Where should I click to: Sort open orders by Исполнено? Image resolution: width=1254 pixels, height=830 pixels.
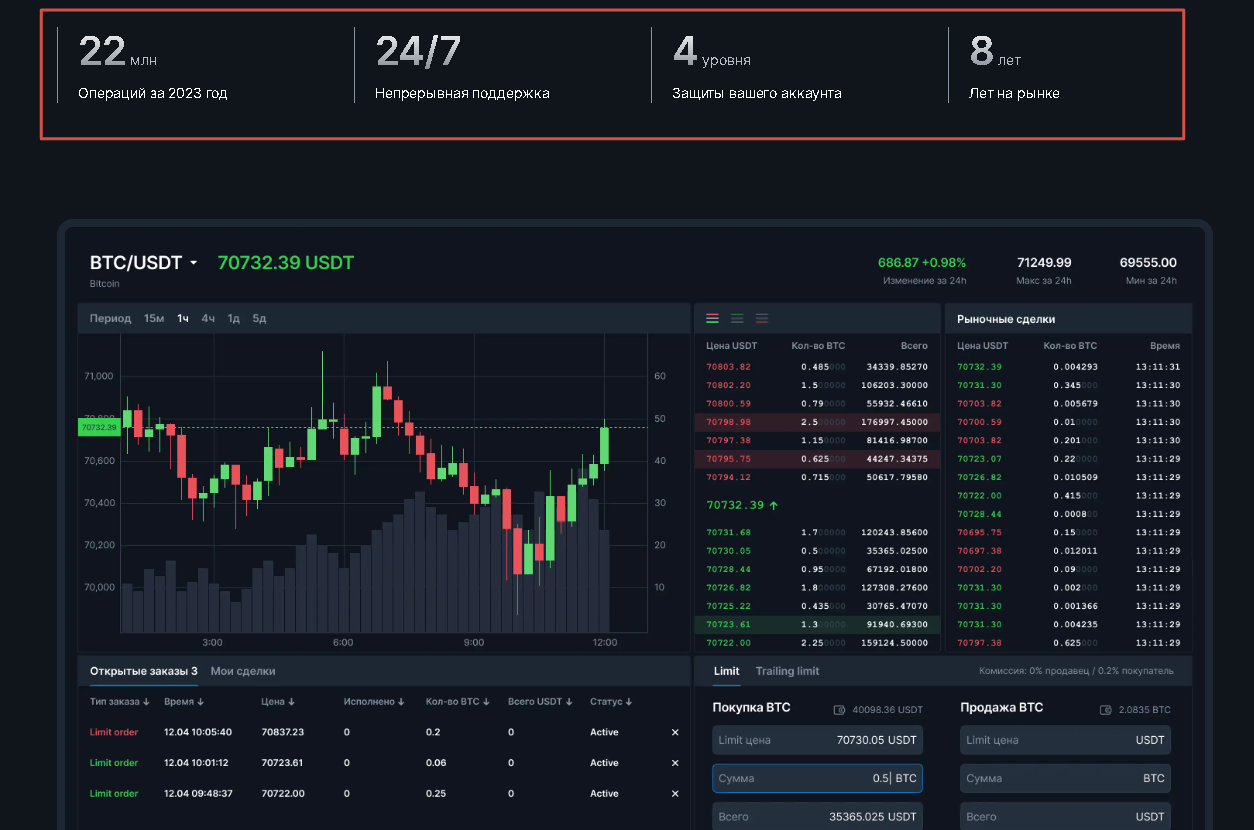[374, 702]
